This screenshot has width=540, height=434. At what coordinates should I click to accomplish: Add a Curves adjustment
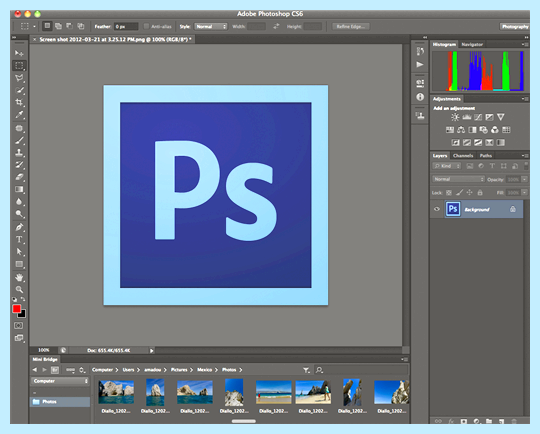click(478, 117)
